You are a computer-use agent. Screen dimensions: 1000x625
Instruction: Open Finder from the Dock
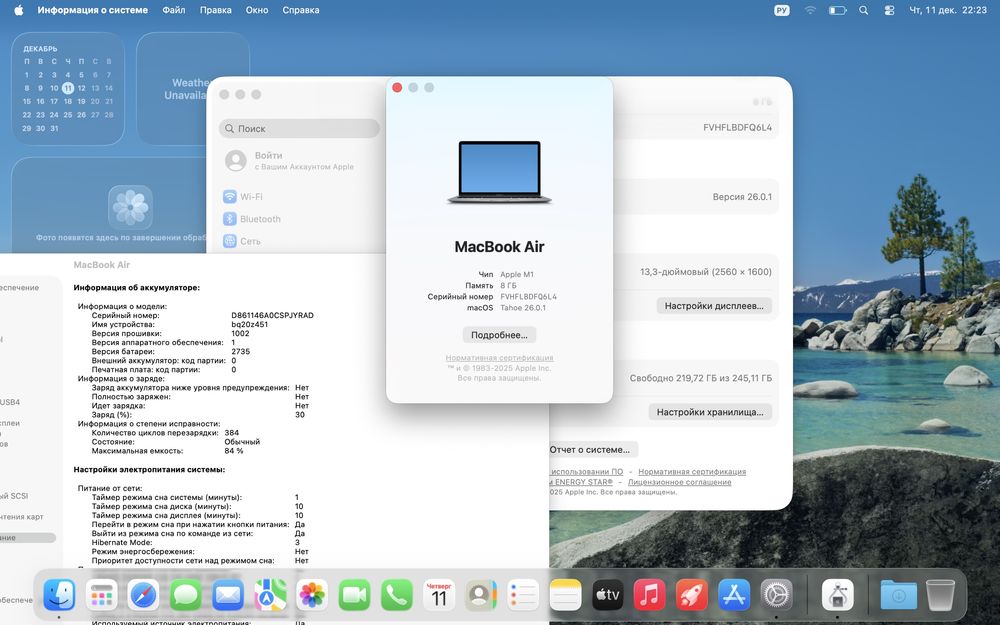coord(59,595)
